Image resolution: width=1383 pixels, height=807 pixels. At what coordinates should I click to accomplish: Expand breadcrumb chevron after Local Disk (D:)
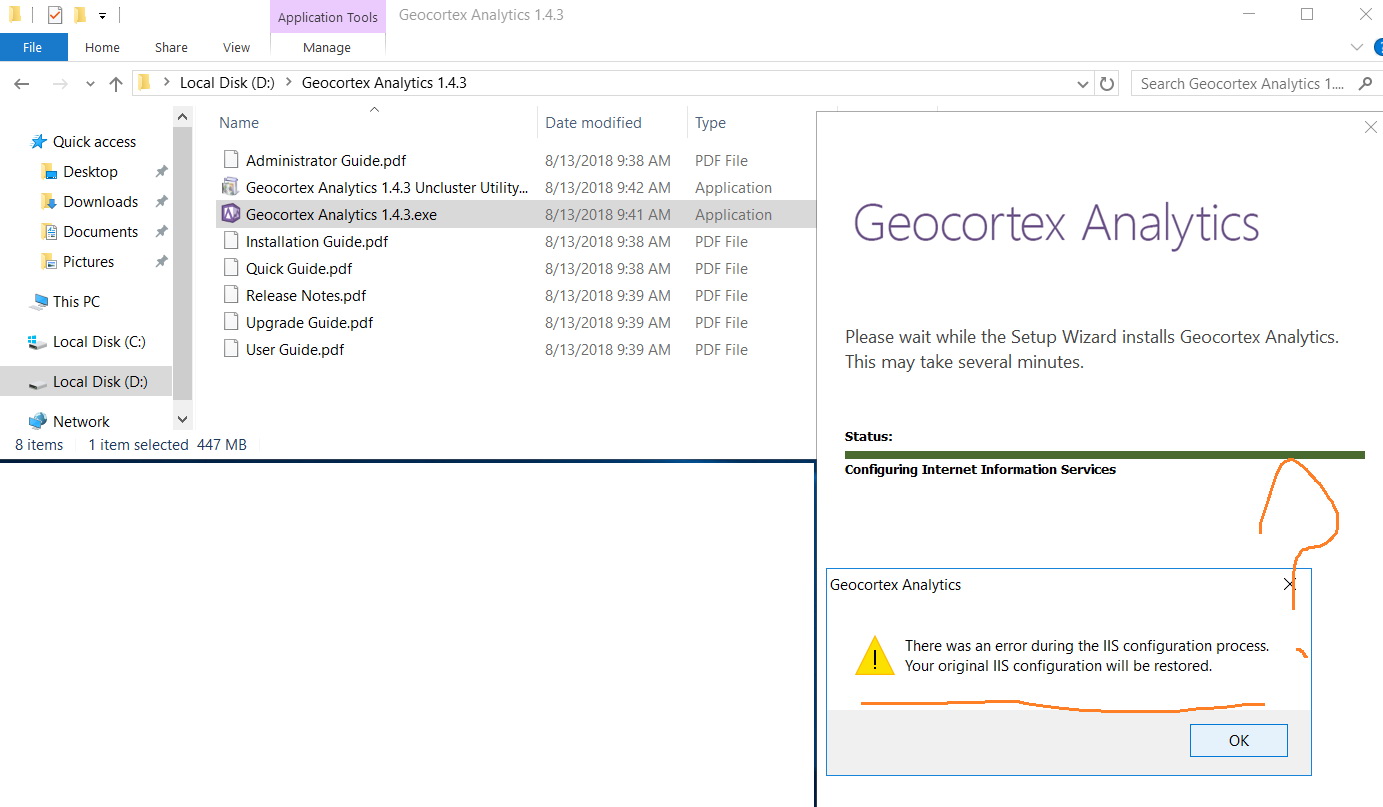pos(288,83)
